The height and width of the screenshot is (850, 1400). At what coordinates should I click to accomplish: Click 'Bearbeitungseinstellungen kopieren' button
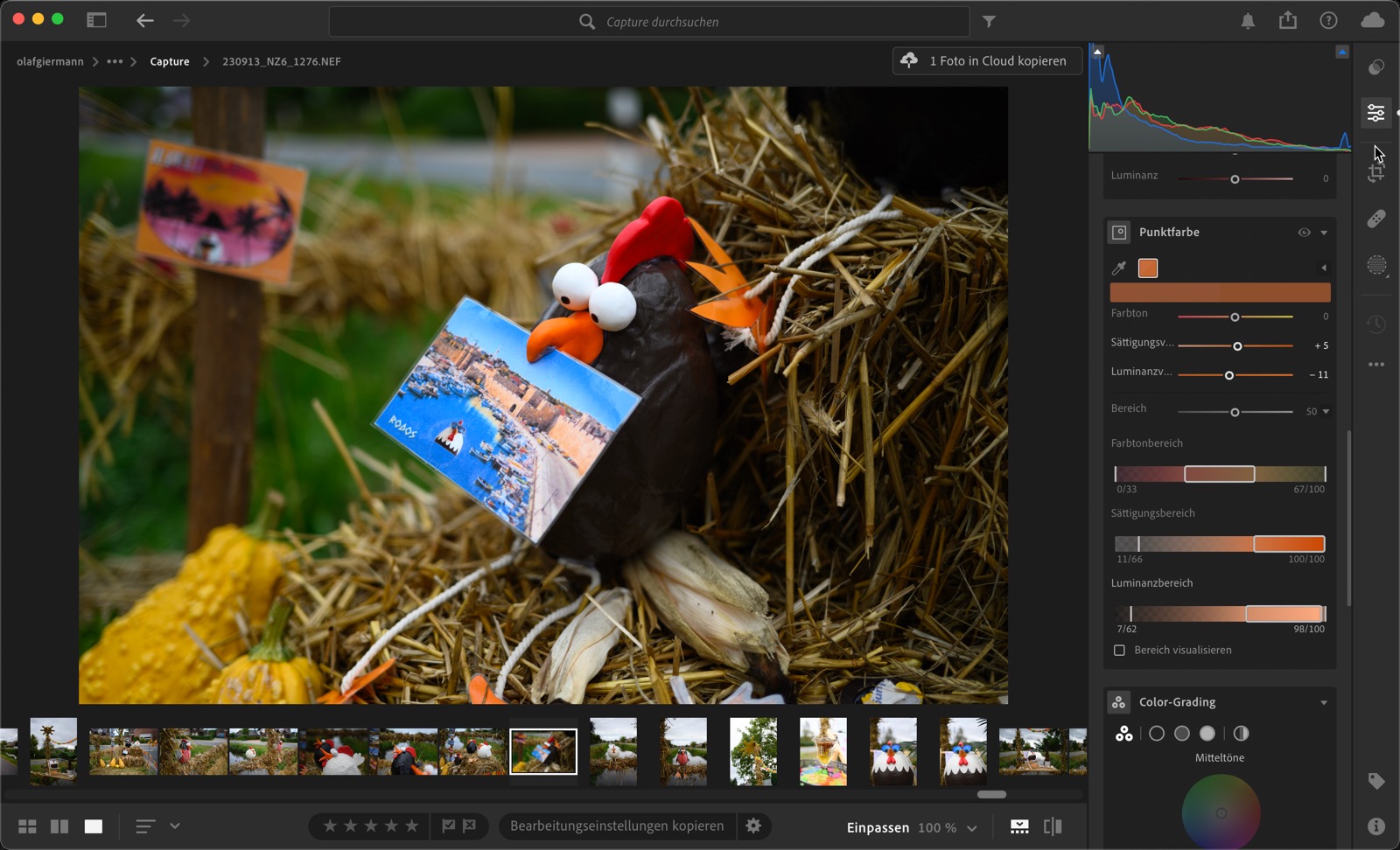[x=617, y=826]
